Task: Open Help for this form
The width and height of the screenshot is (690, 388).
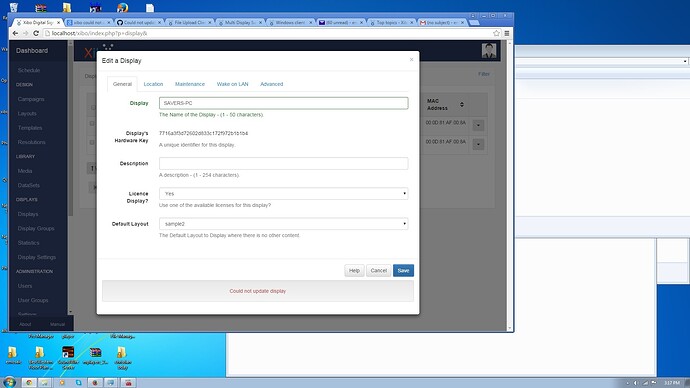Action: point(354,271)
